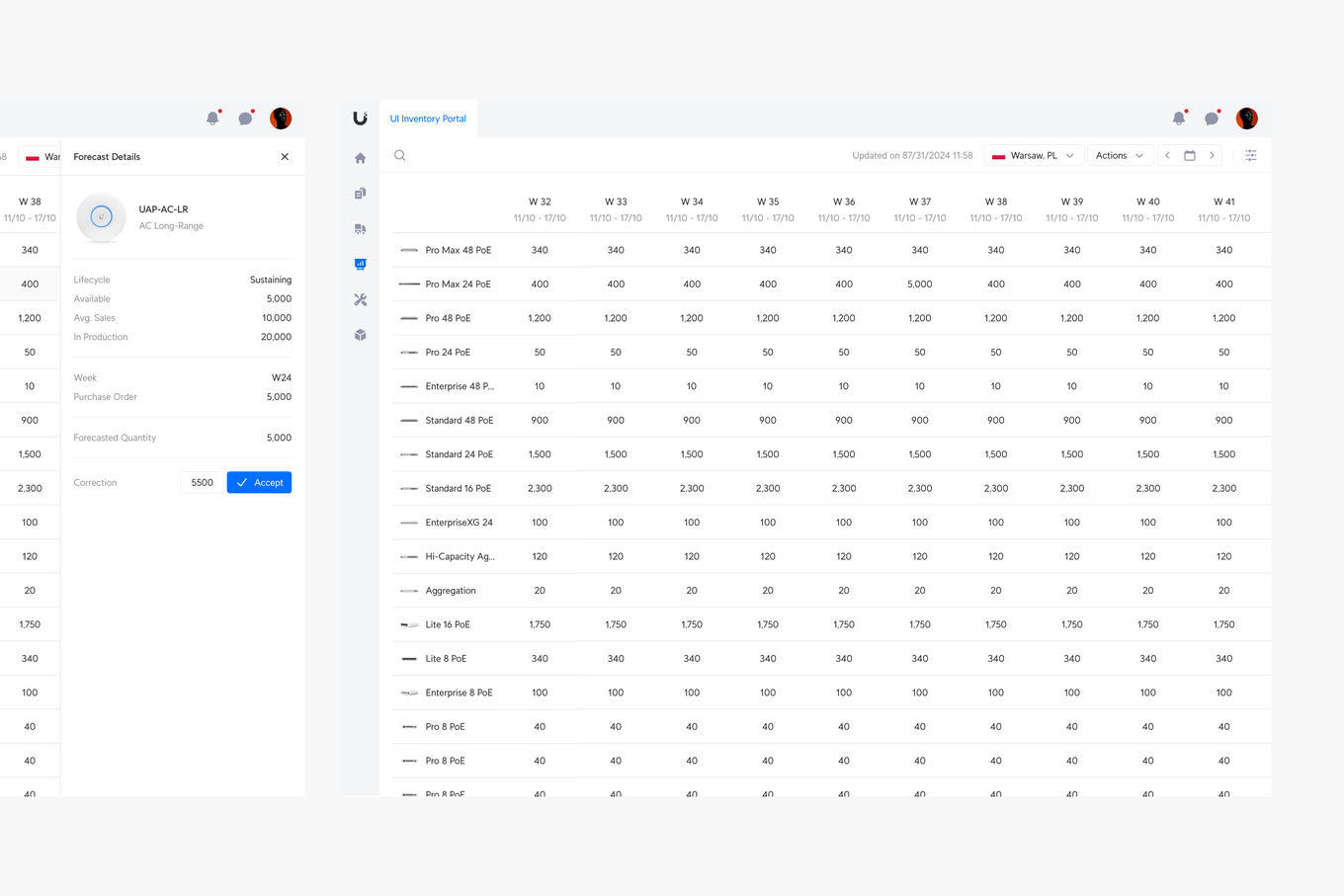Select the Lite 8 PoE row label
Screen dimensions: 1344x896
tap(446, 659)
